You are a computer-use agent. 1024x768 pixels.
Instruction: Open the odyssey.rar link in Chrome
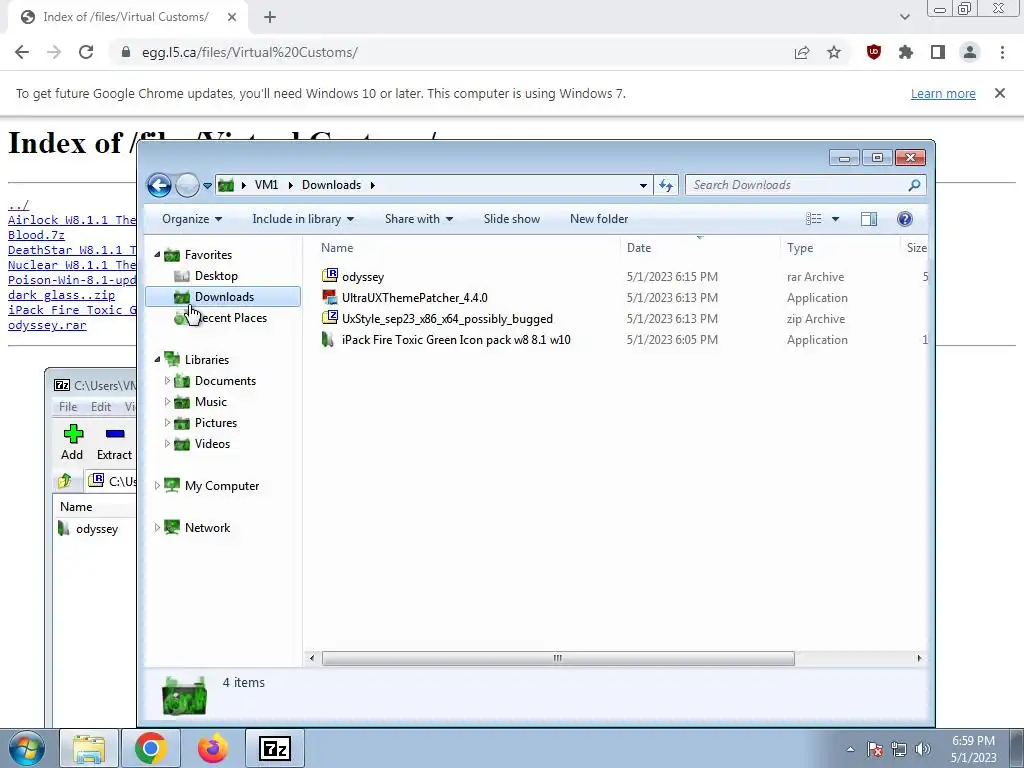pyautogui.click(x=47, y=325)
